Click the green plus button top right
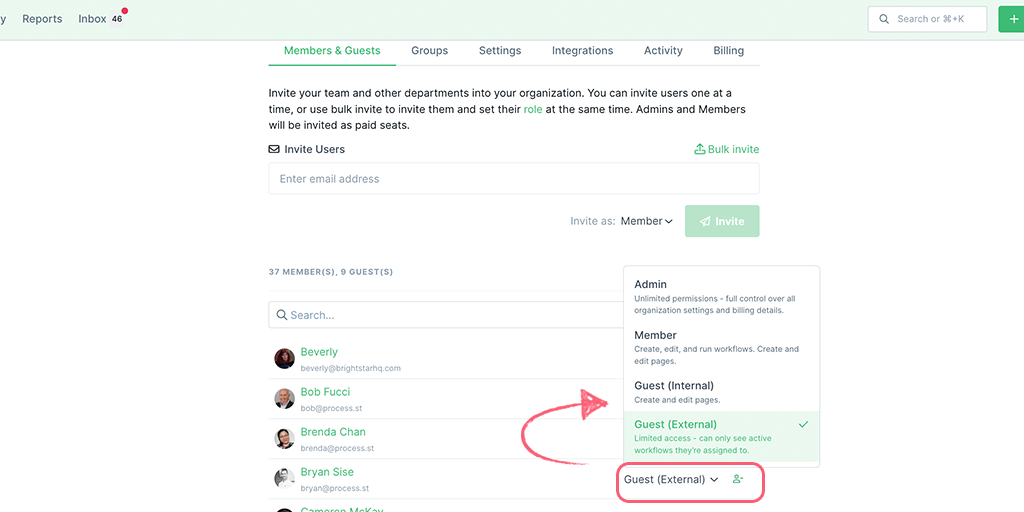 pyautogui.click(x=1012, y=19)
